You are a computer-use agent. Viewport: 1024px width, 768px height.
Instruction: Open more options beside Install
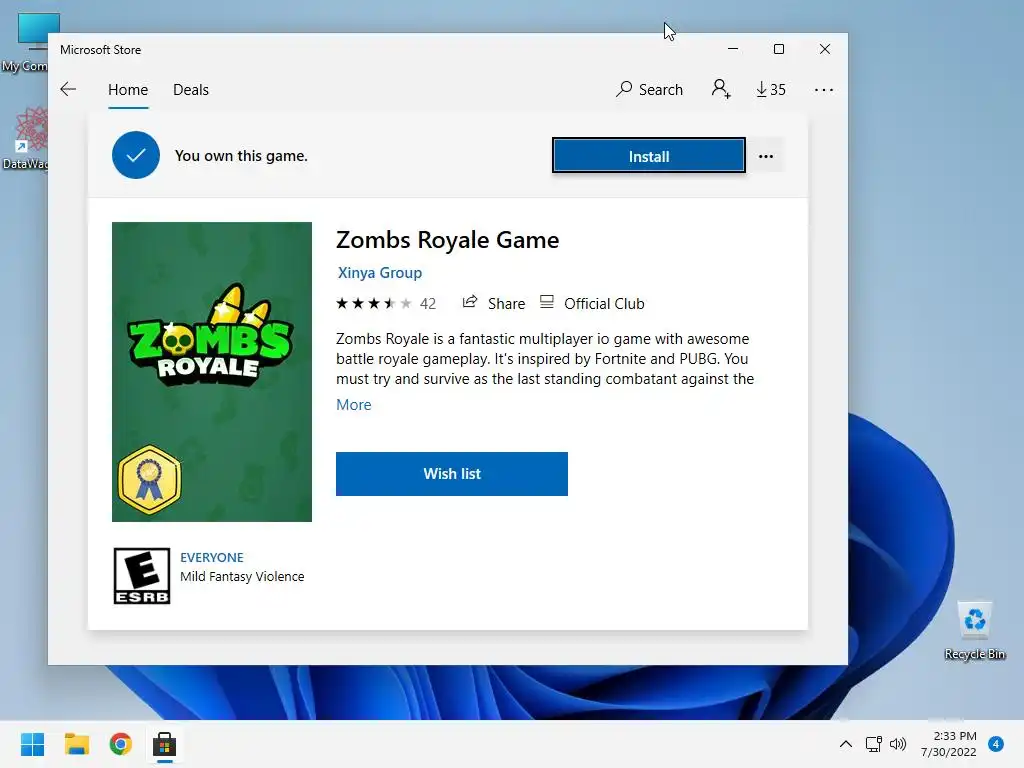pos(765,156)
